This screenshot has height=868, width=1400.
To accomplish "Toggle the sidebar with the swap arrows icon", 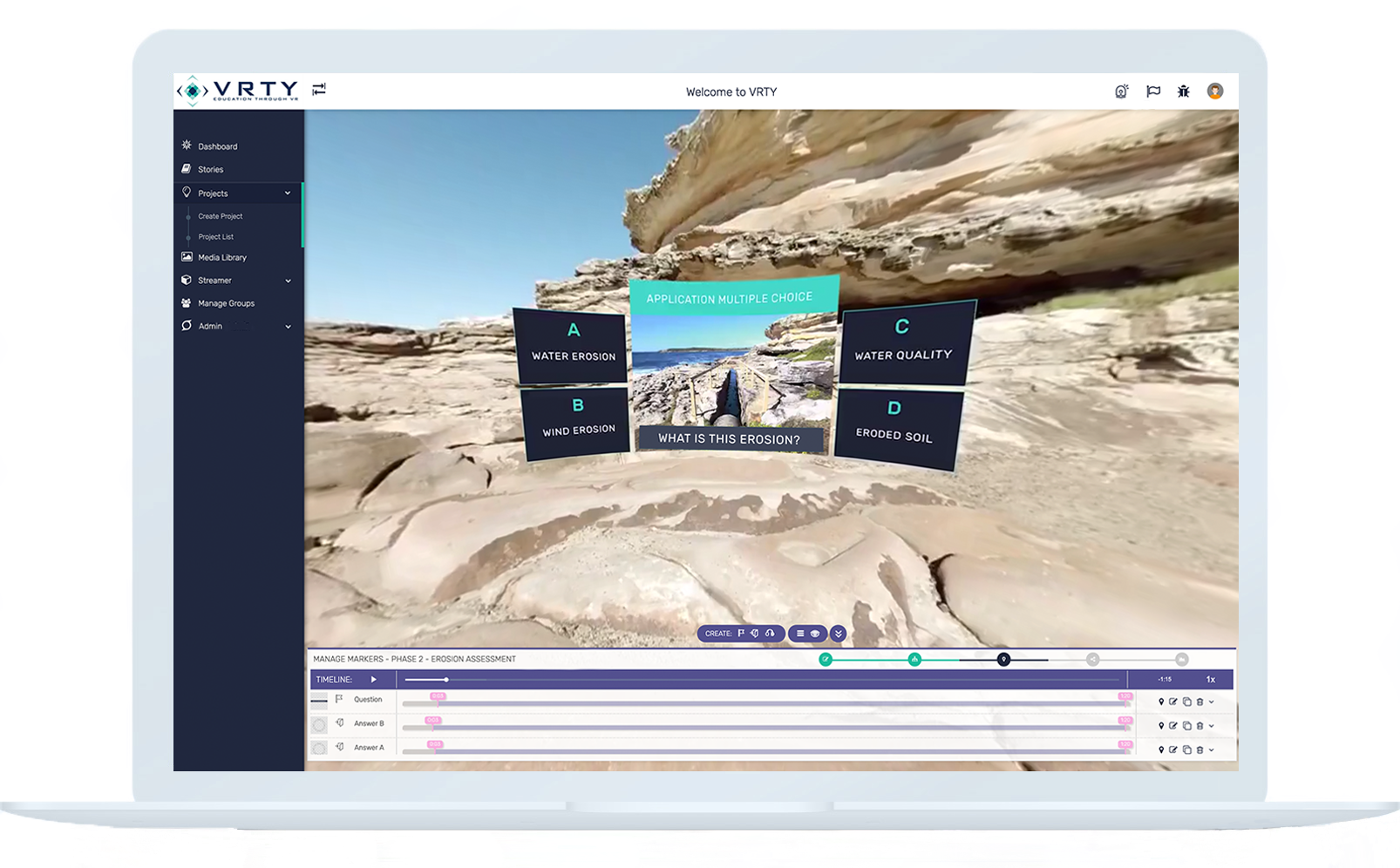I will coord(319,90).
